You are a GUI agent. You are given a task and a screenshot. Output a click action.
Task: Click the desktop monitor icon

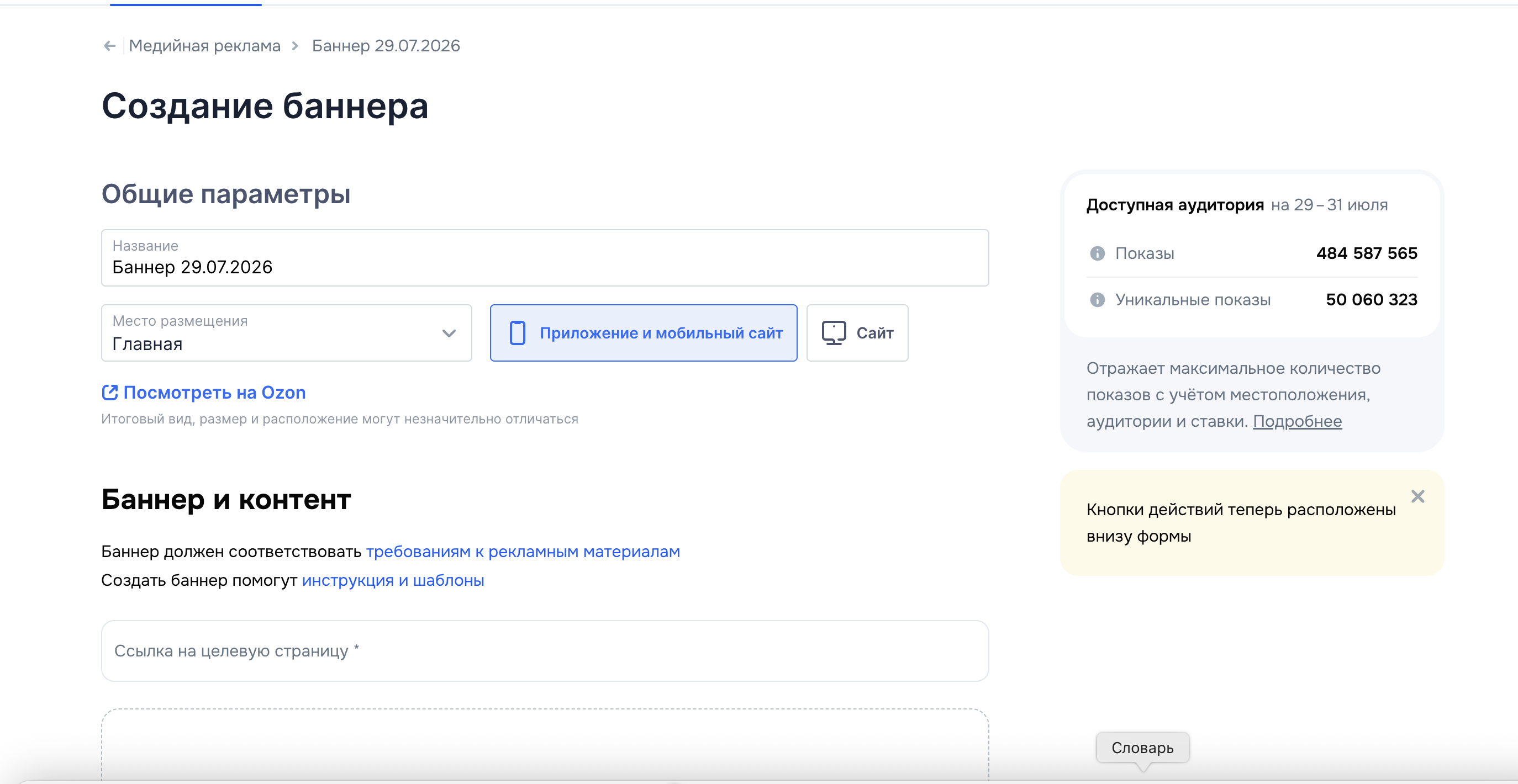(x=834, y=333)
